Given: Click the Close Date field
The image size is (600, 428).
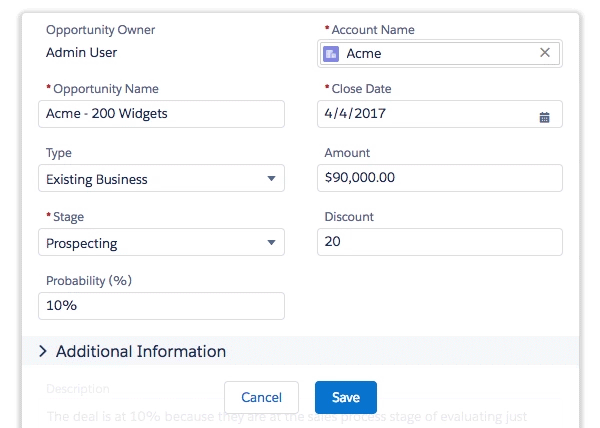Looking at the screenshot, I should click(x=440, y=114).
